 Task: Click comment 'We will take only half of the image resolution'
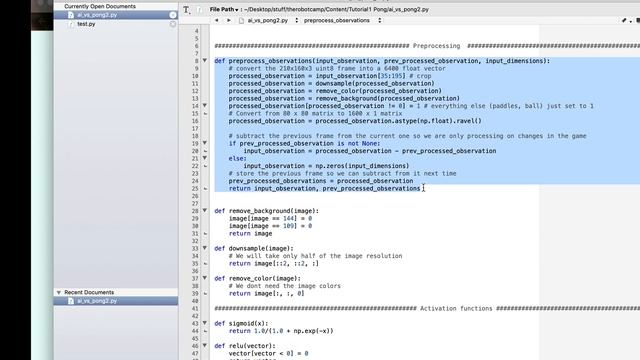pos(316,256)
